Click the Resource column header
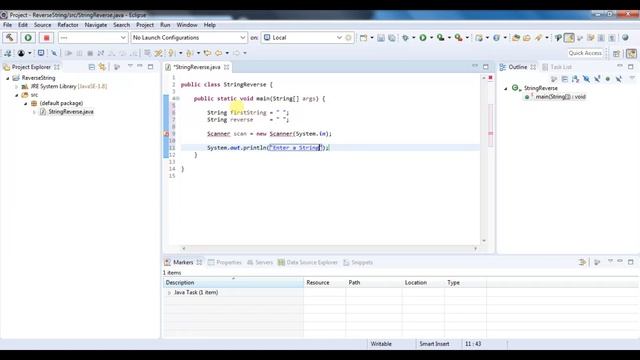Image resolution: width=640 pixels, height=360 pixels. tap(324, 282)
